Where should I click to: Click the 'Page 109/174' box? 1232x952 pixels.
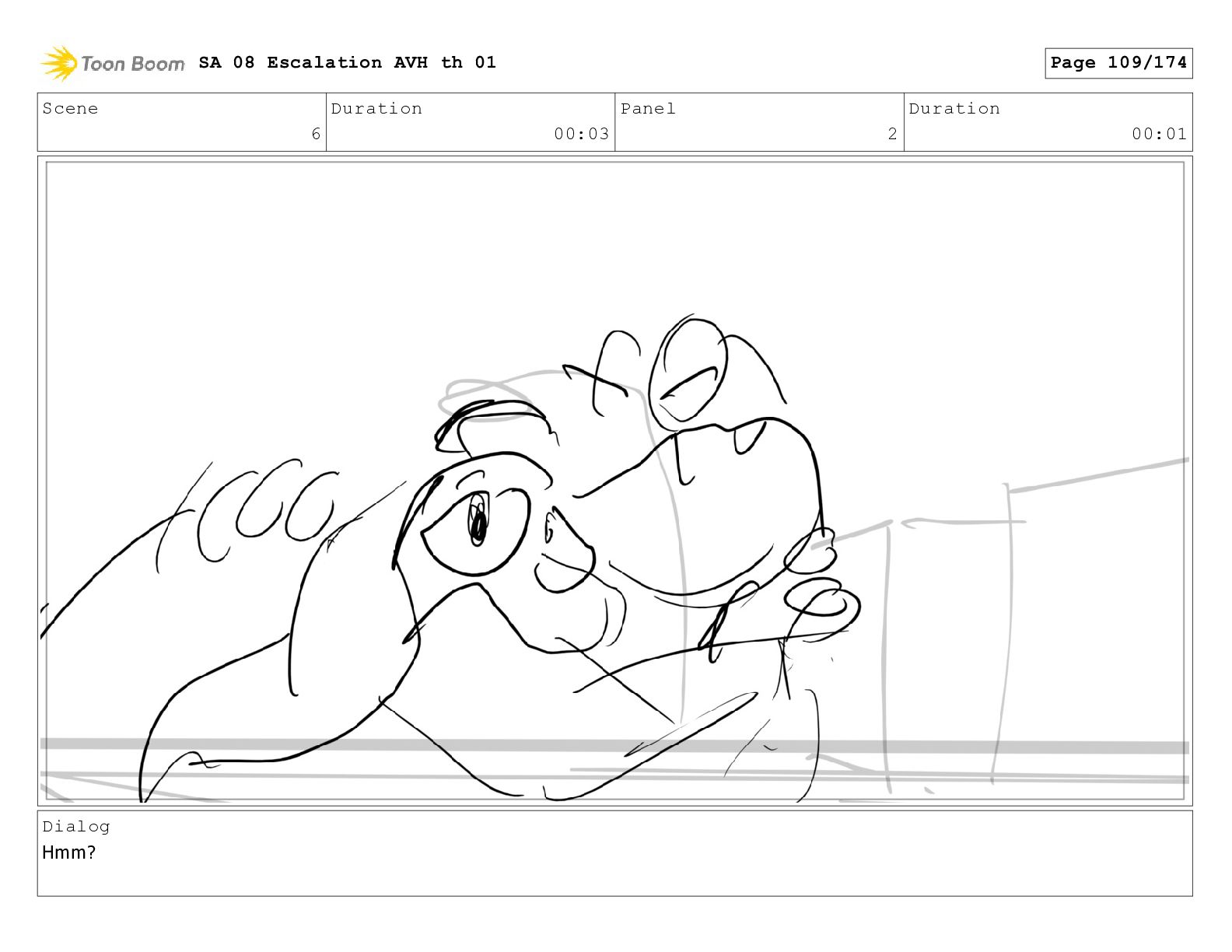1118,63
